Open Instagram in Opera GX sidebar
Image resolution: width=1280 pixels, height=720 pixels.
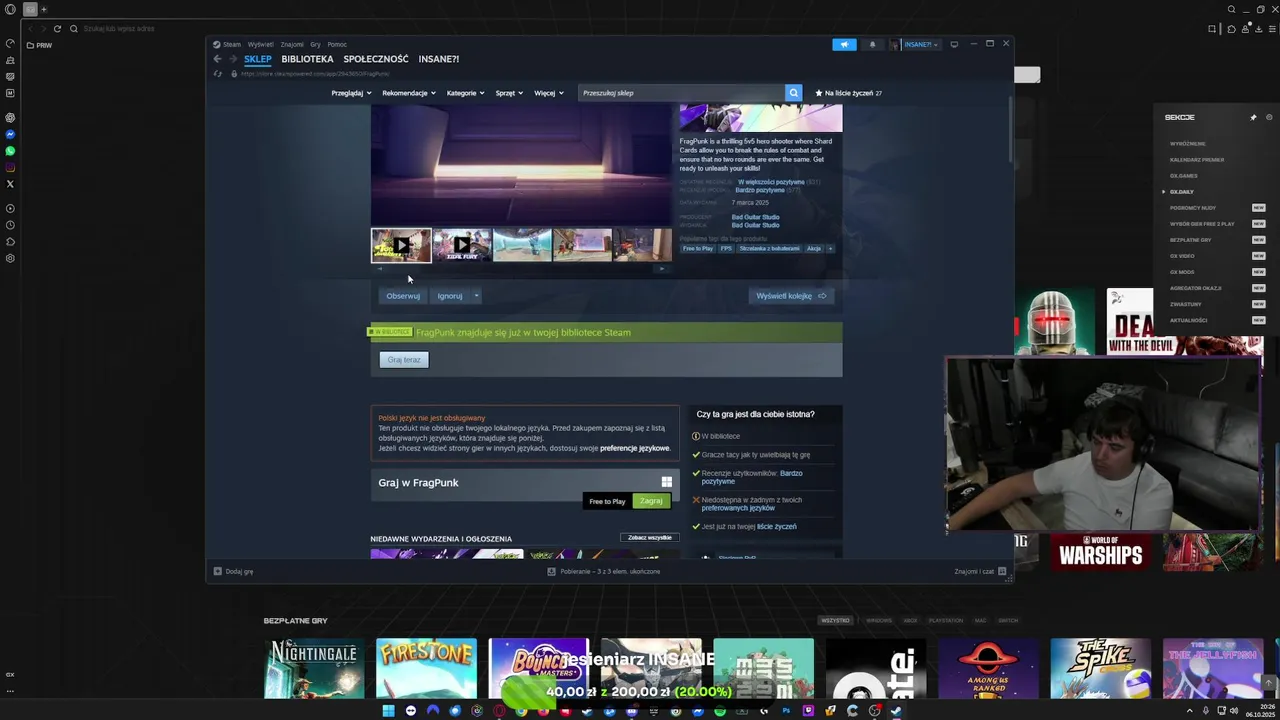click(10, 167)
